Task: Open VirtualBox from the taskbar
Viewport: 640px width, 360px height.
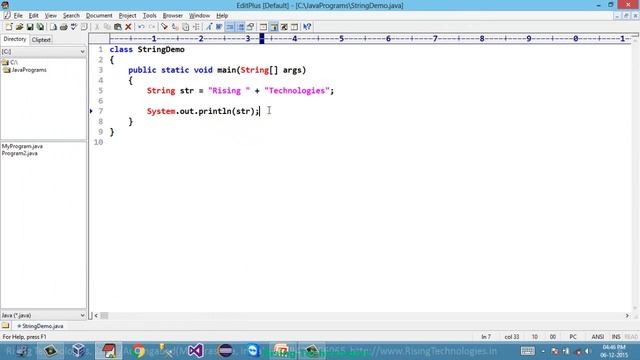Action: pos(79,351)
